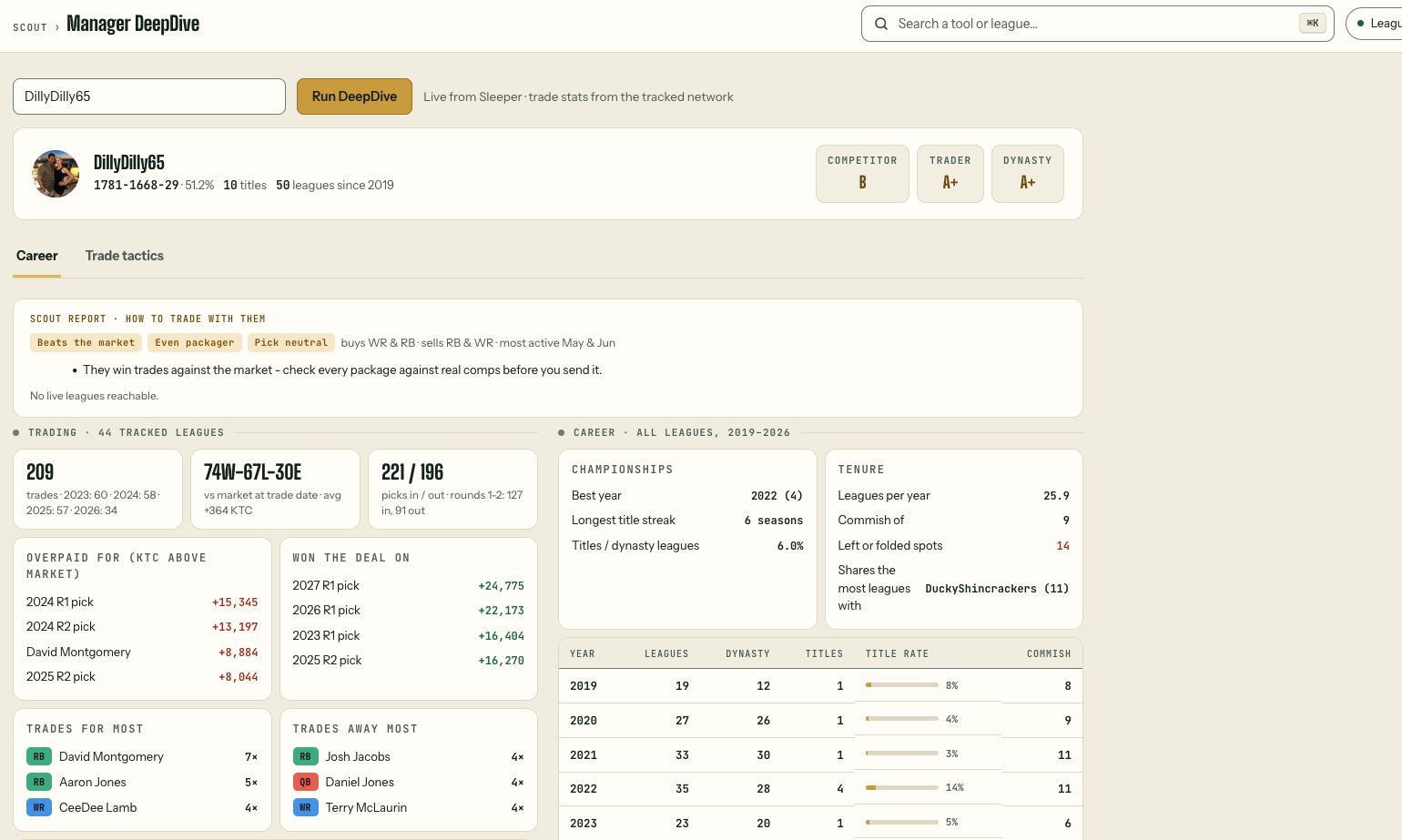Select the Competitor grade card
The height and width of the screenshot is (840, 1402).
click(862, 174)
